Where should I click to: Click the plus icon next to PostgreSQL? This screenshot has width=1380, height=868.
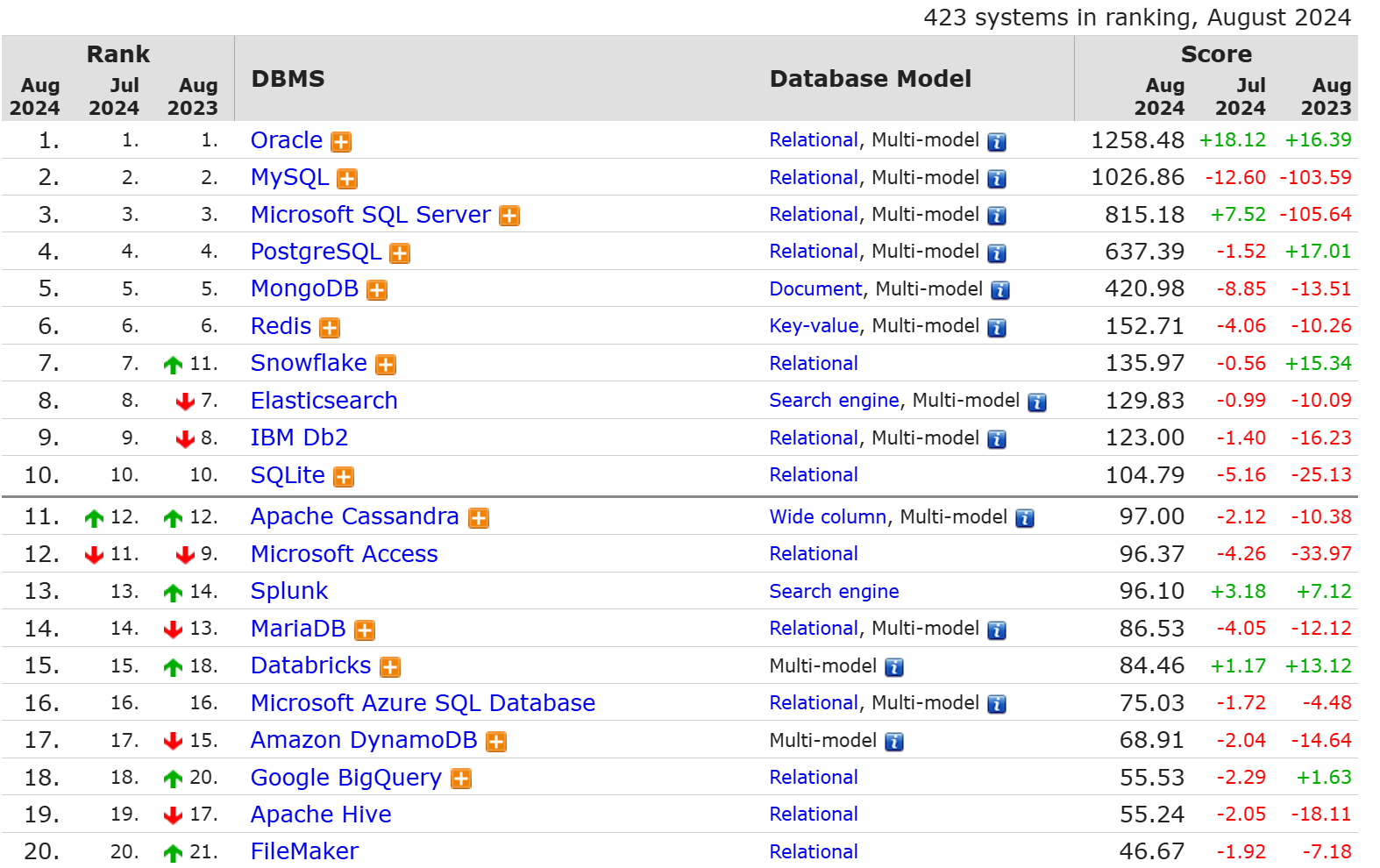click(x=400, y=253)
